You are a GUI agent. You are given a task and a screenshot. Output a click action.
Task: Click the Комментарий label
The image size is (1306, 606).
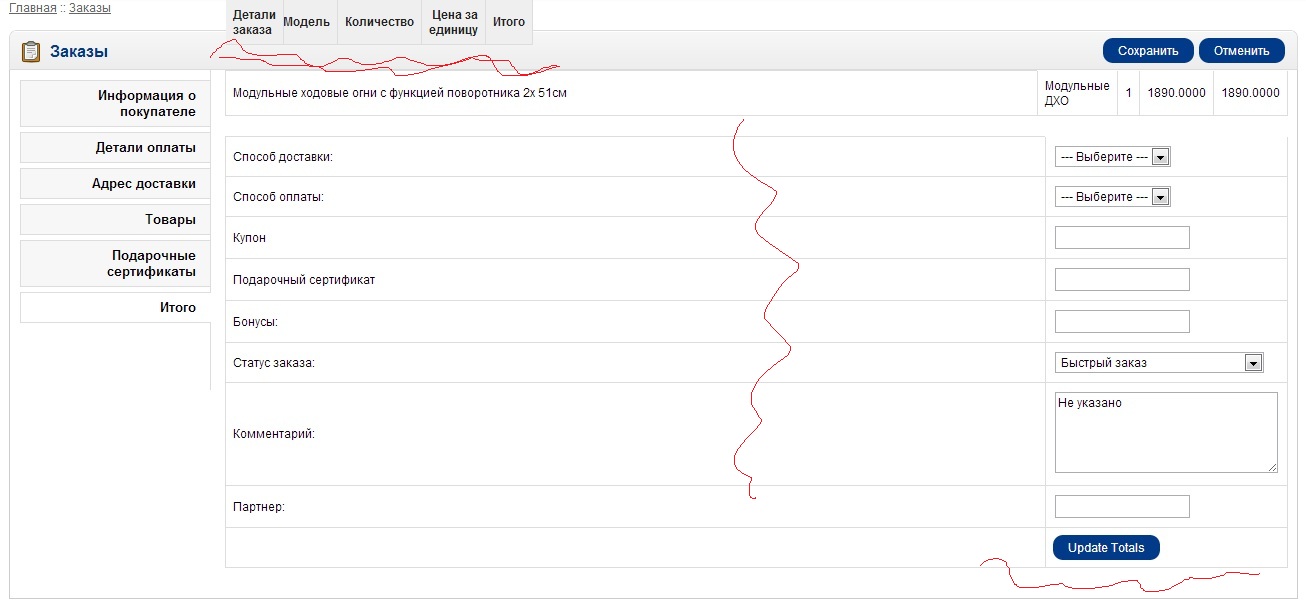274,434
